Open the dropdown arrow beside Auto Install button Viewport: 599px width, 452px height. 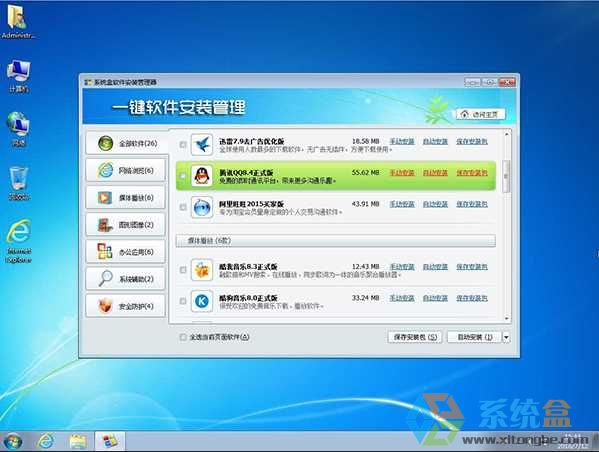(506, 337)
